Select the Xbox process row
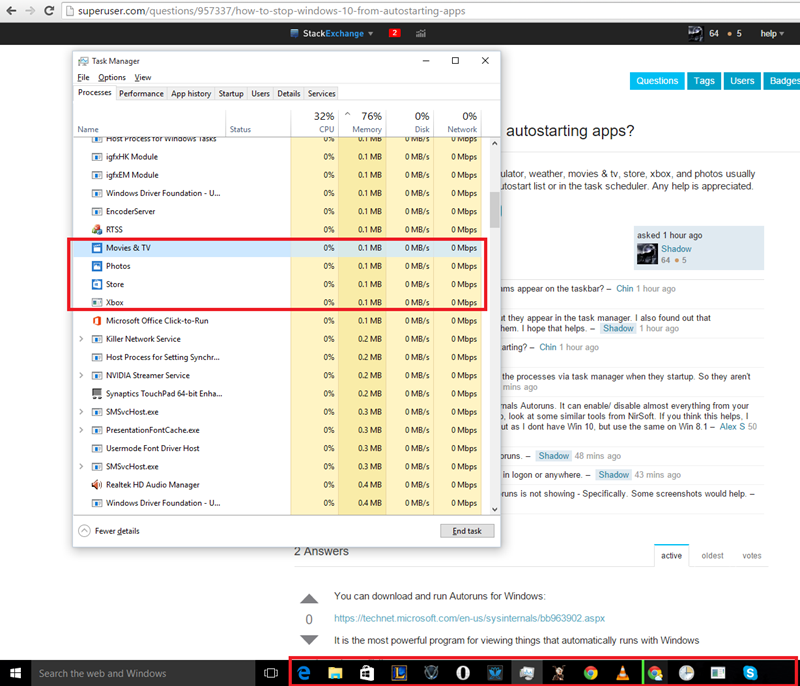This screenshot has width=800, height=686. 115,302
